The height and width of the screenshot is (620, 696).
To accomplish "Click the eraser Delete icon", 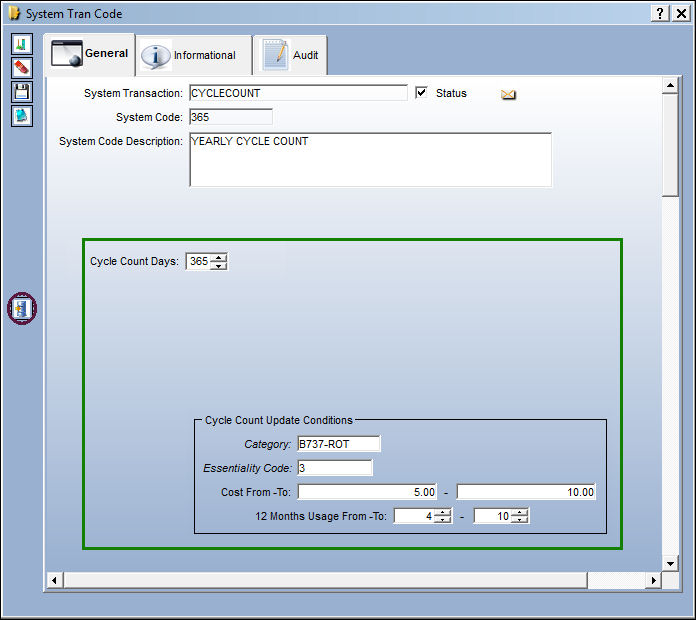I will pos(22,68).
